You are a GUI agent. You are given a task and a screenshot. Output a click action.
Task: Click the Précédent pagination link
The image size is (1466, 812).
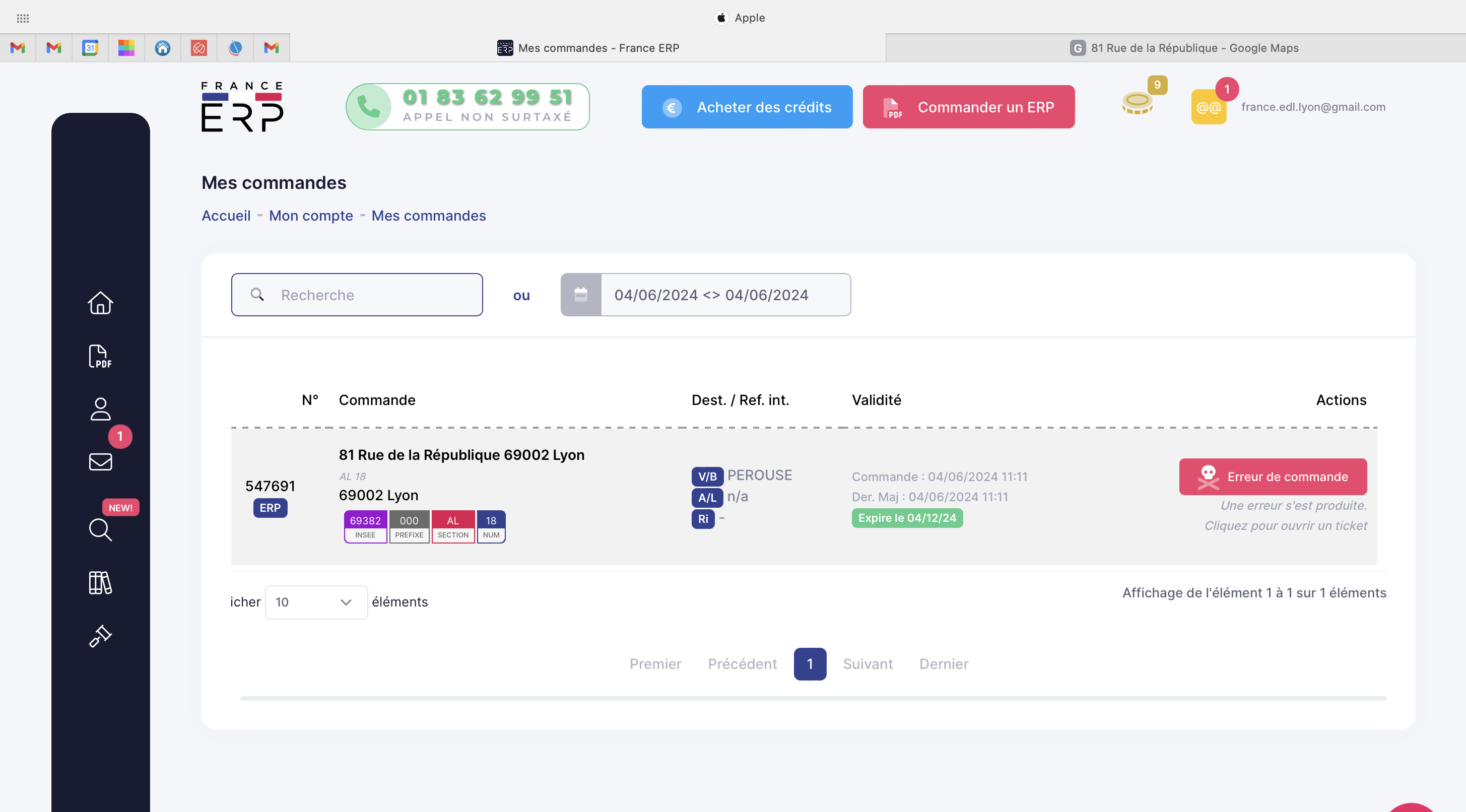point(742,663)
